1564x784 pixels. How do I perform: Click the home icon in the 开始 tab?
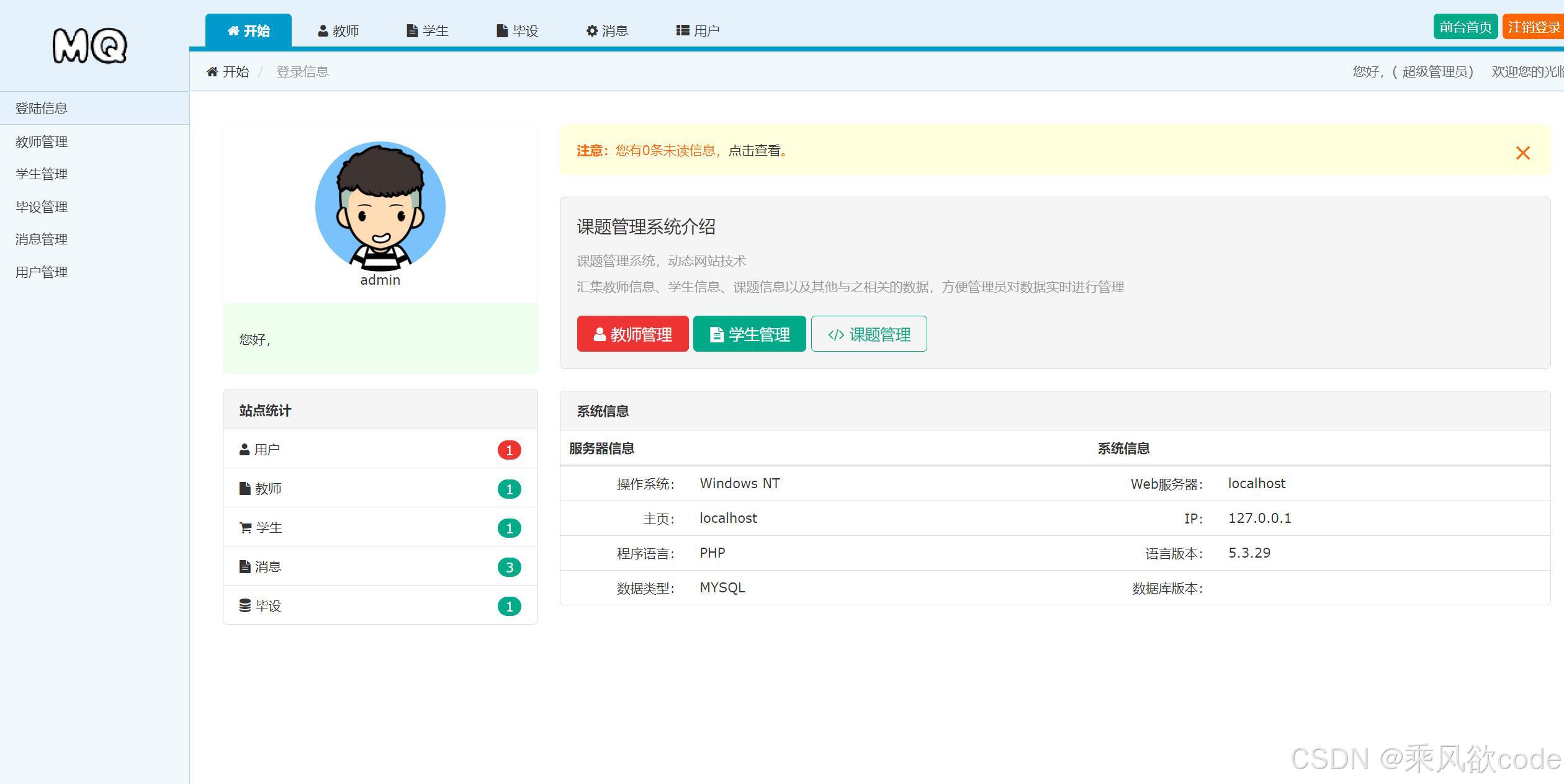tap(233, 30)
